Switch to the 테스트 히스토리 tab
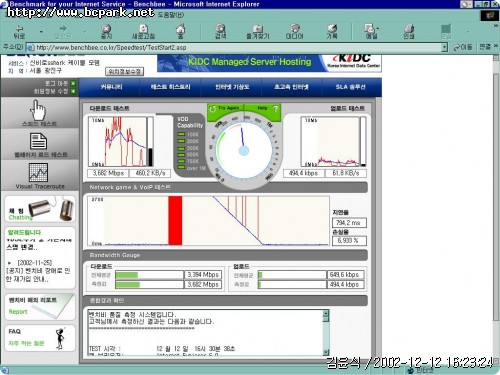 [170, 87]
